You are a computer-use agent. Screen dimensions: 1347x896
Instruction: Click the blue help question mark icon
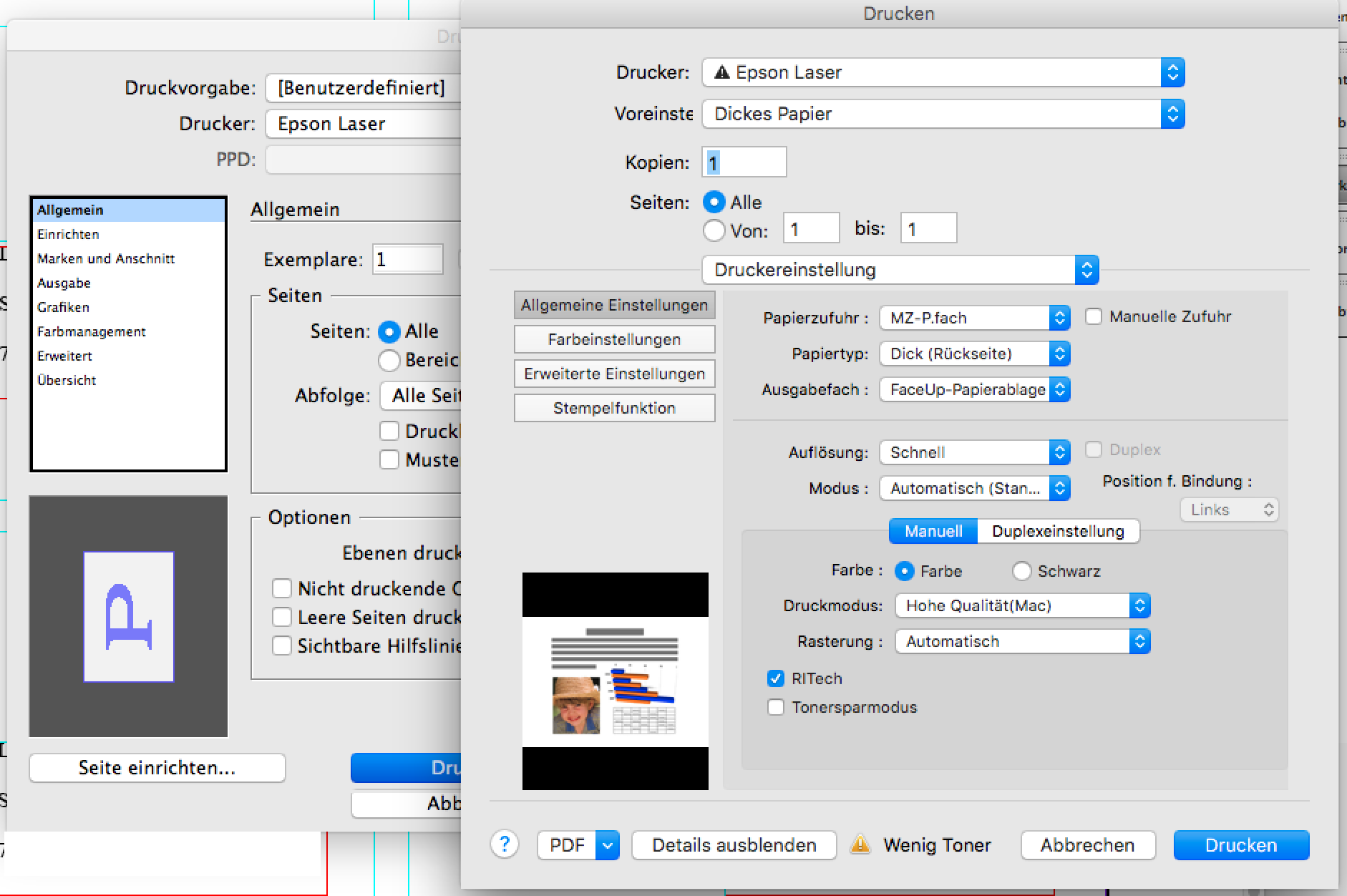point(505,844)
